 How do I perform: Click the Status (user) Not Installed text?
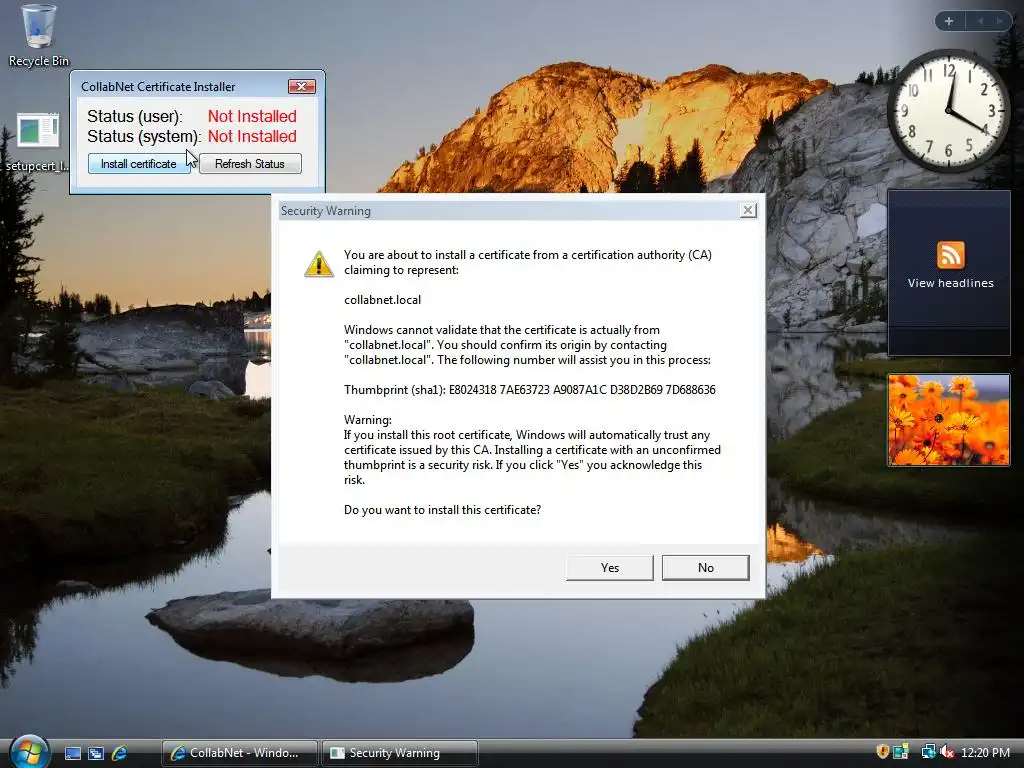point(252,116)
